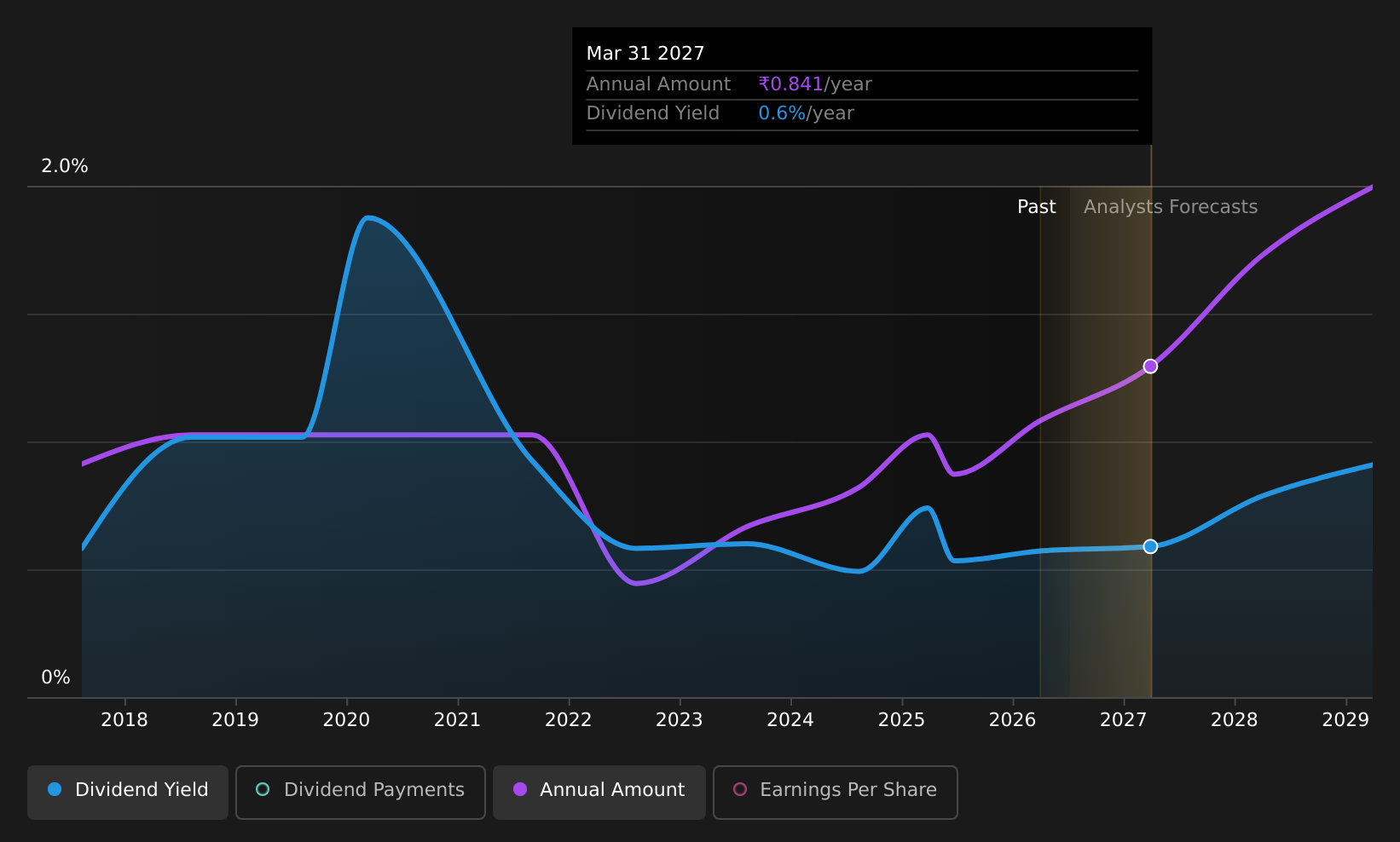Image resolution: width=1400 pixels, height=842 pixels.
Task: Click the 2019 x-axis label
Action: point(235,720)
